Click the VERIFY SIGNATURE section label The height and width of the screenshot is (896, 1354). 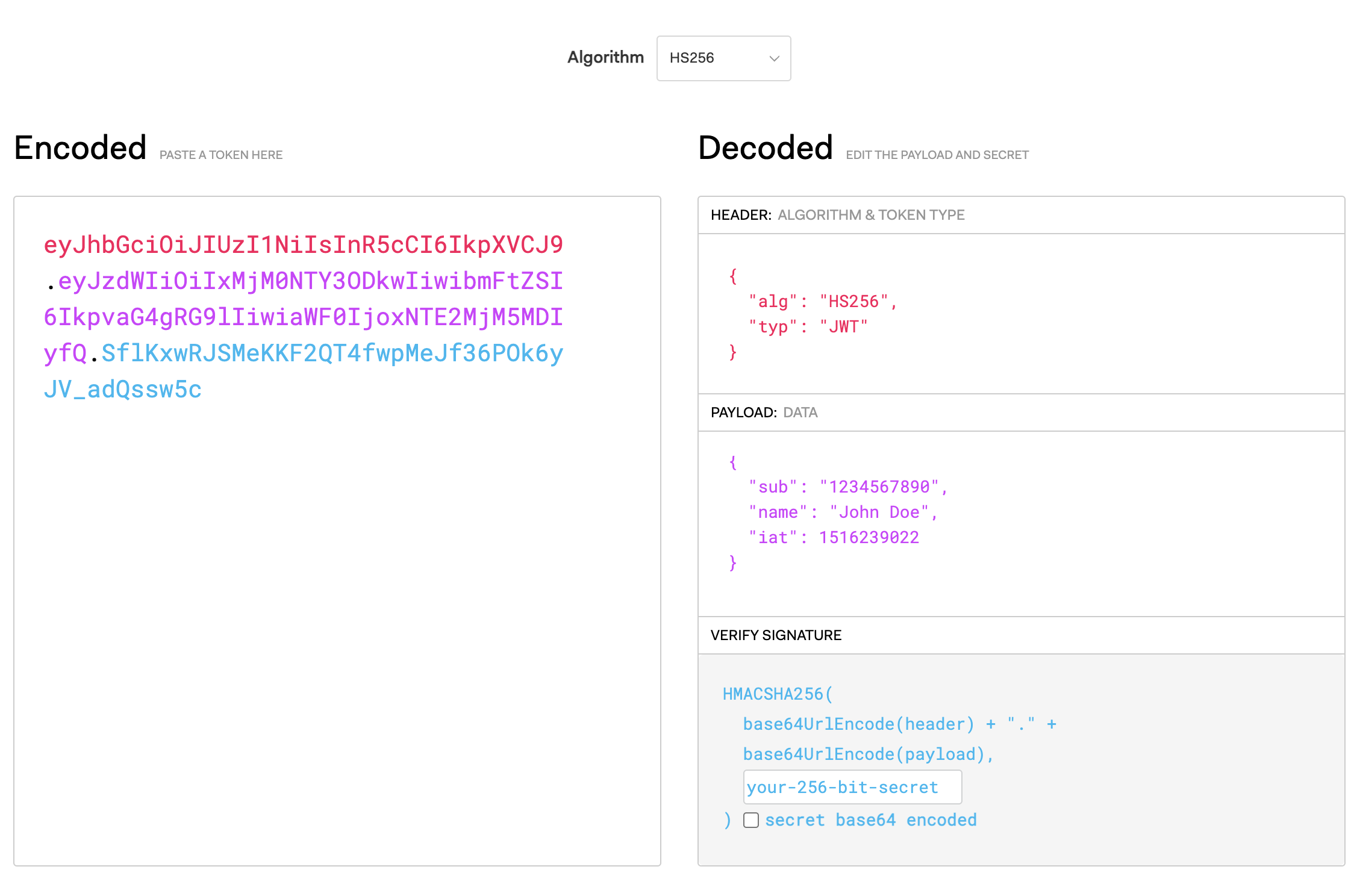(776, 635)
